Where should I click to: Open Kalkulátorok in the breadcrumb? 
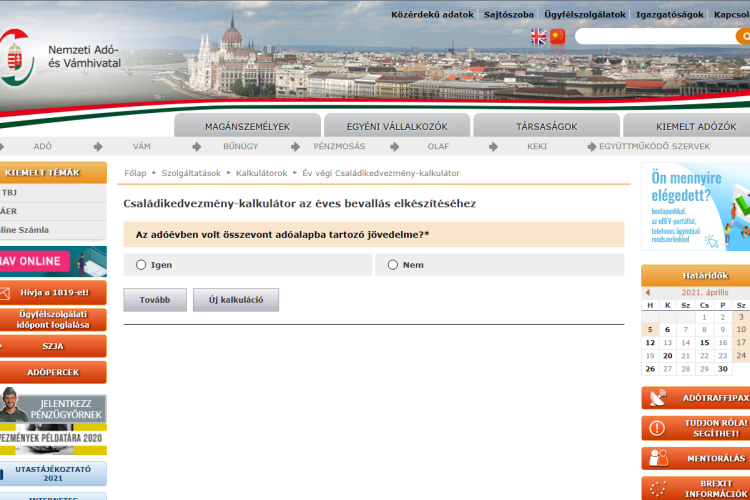(x=262, y=173)
